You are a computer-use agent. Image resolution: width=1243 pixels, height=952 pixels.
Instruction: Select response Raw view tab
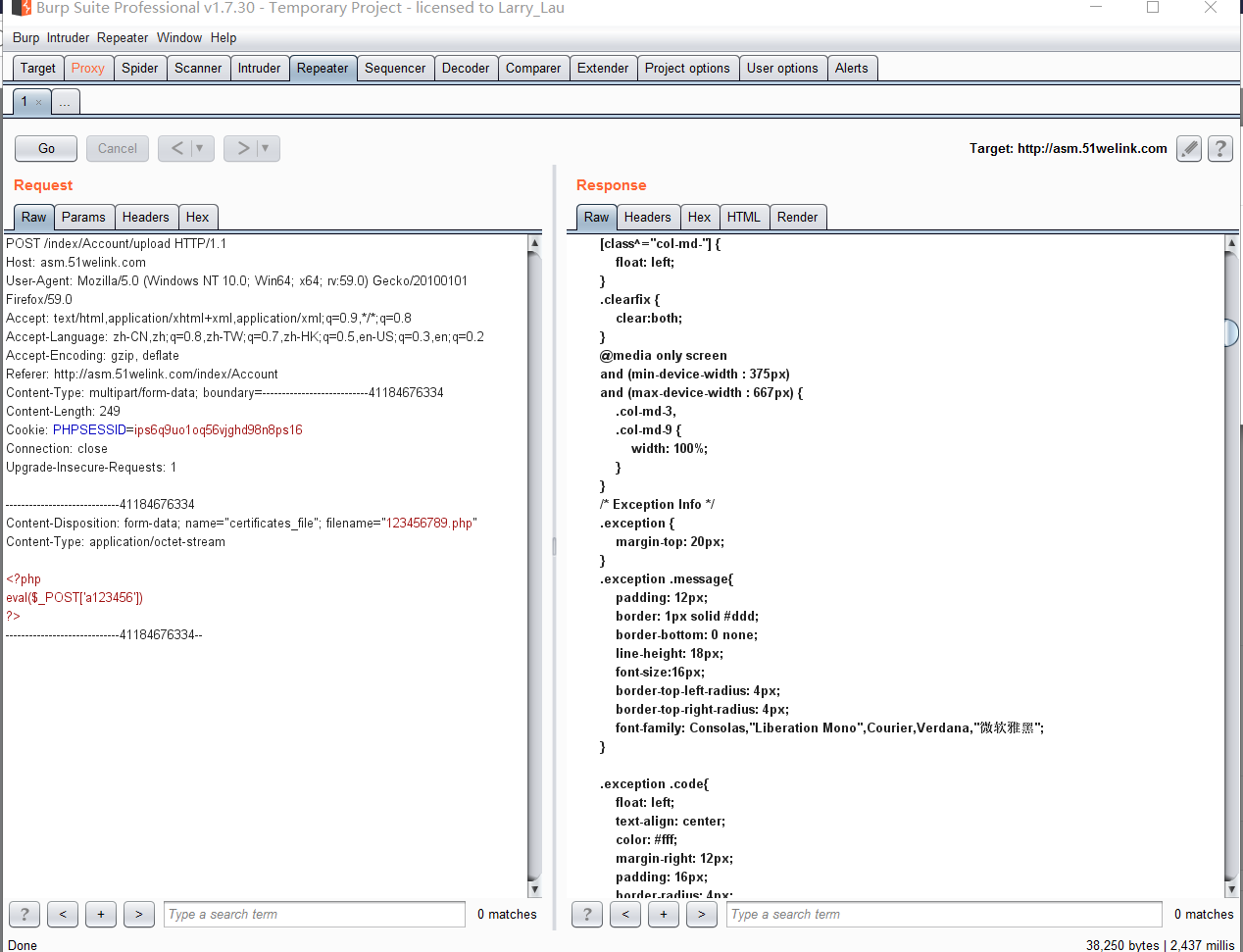597,217
